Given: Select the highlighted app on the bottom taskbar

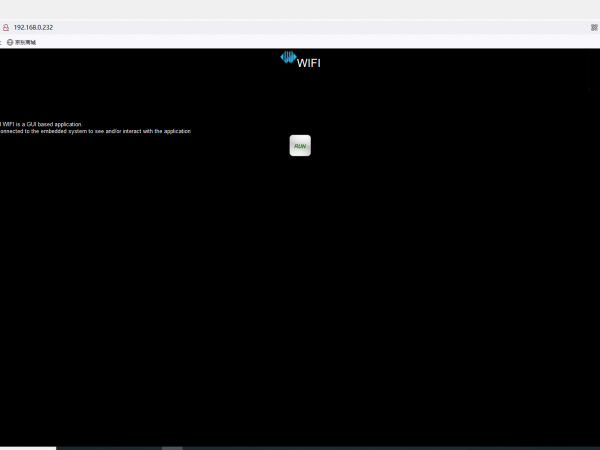Looking at the screenshot, I should pos(172,447).
